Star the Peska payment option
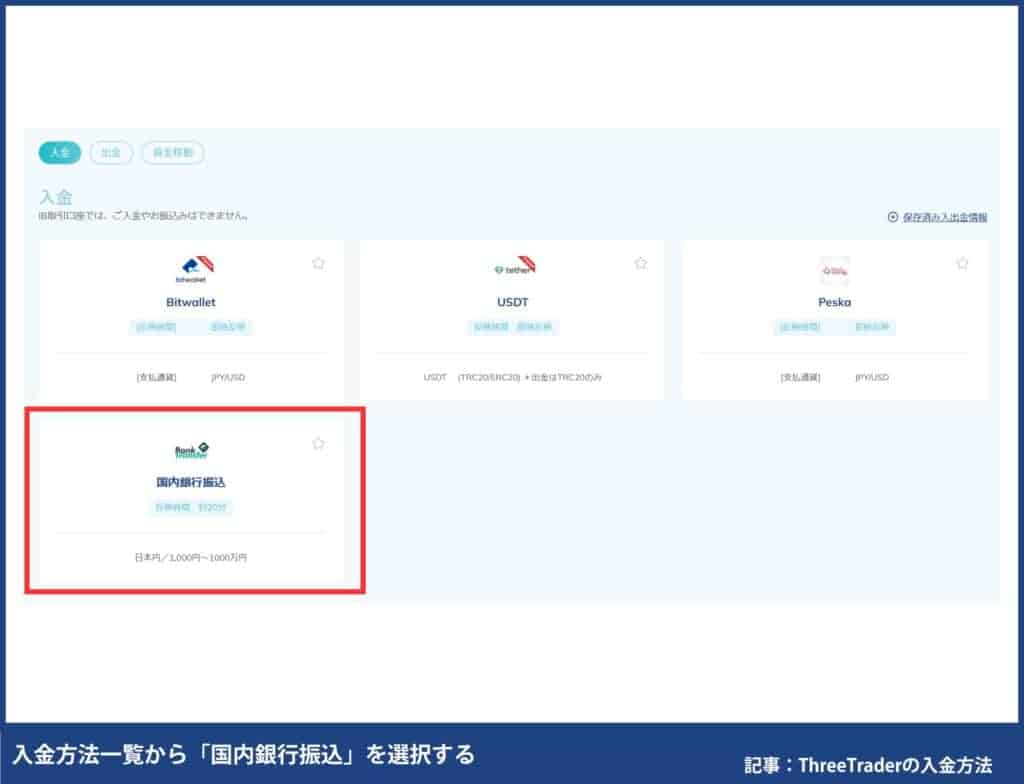1024x784 pixels. pyautogui.click(x=961, y=263)
